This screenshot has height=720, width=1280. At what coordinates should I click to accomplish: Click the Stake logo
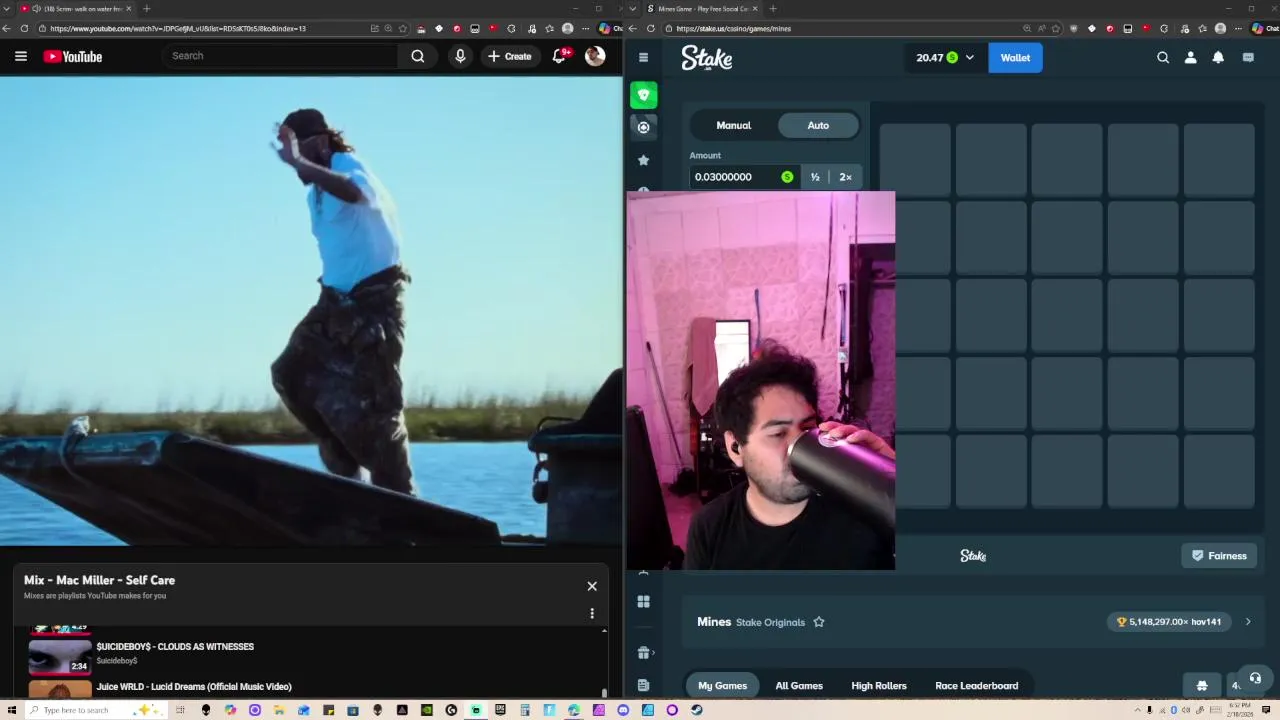click(707, 58)
